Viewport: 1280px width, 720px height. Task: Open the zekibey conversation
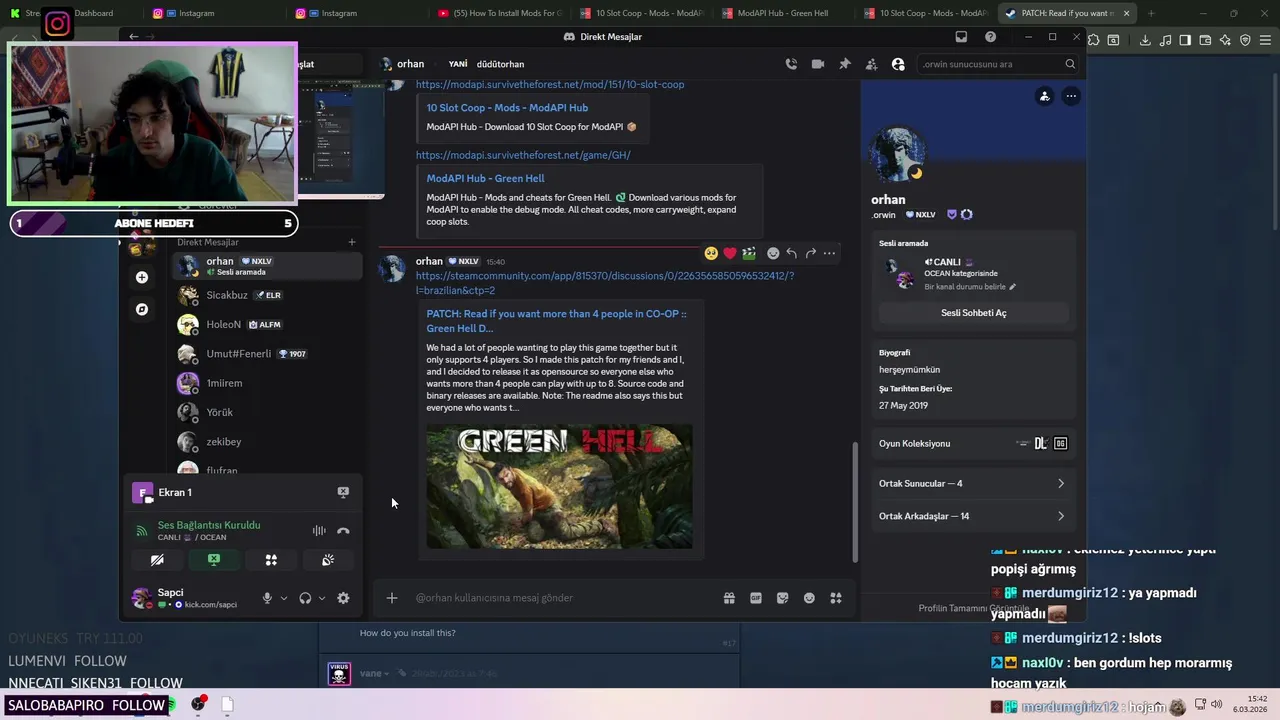click(x=266, y=441)
